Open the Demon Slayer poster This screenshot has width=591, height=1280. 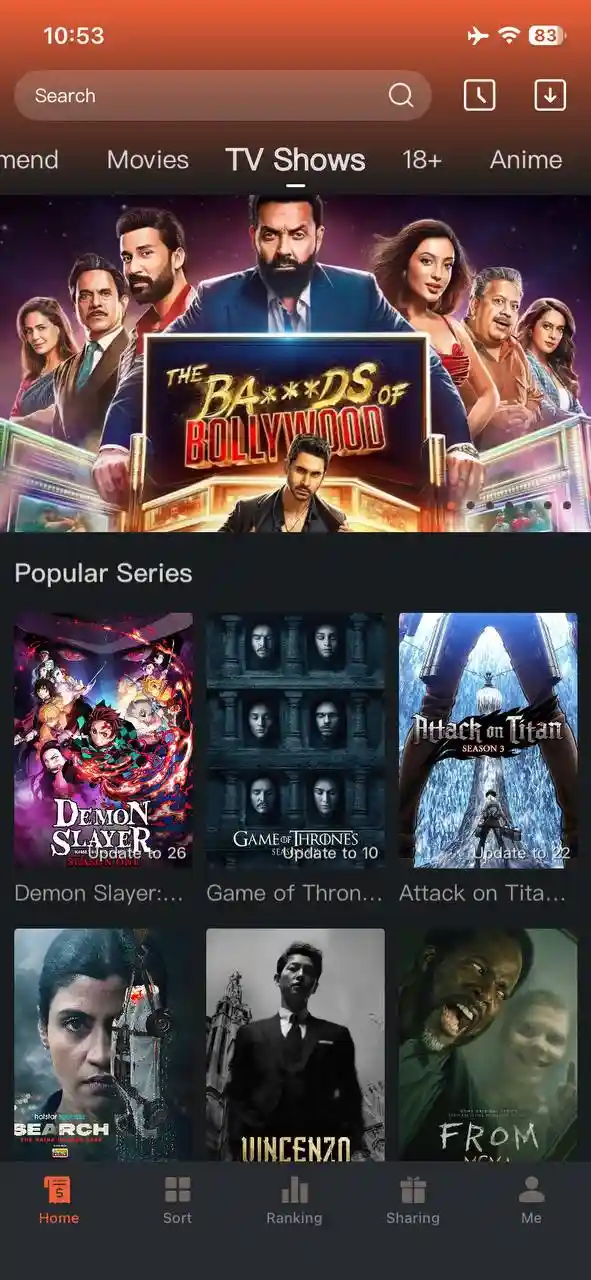103,740
